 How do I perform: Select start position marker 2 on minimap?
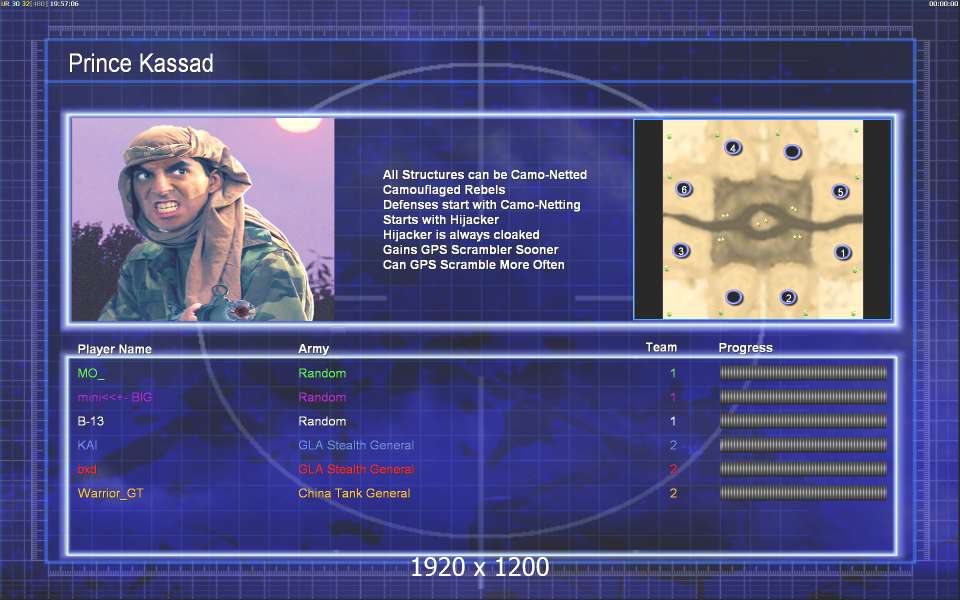[789, 298]
